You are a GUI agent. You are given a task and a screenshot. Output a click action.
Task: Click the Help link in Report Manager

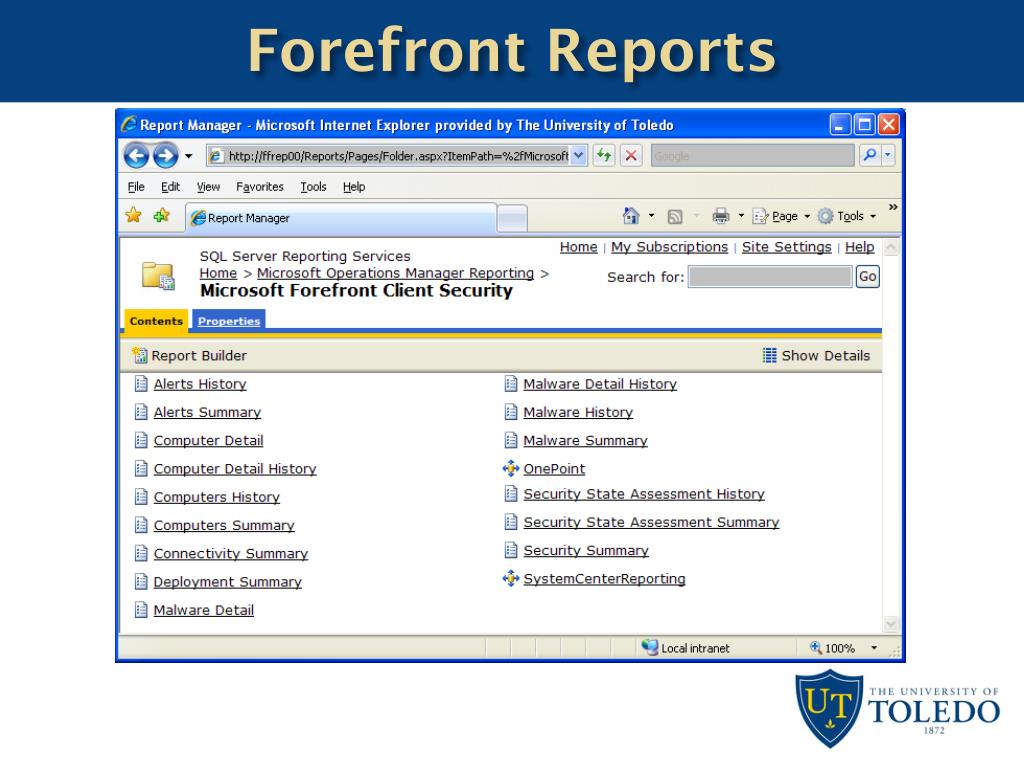coord(859,247)
